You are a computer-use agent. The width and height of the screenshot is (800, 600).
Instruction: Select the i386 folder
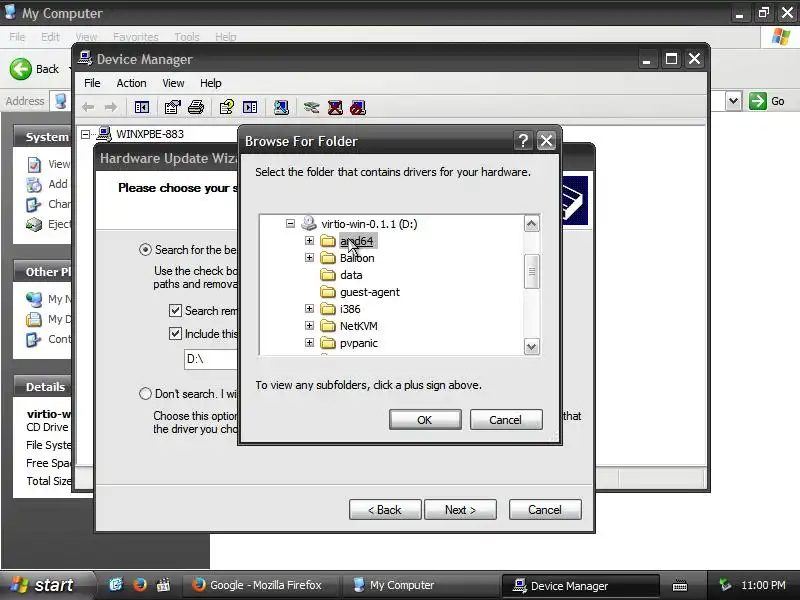(x=349, y=309)
